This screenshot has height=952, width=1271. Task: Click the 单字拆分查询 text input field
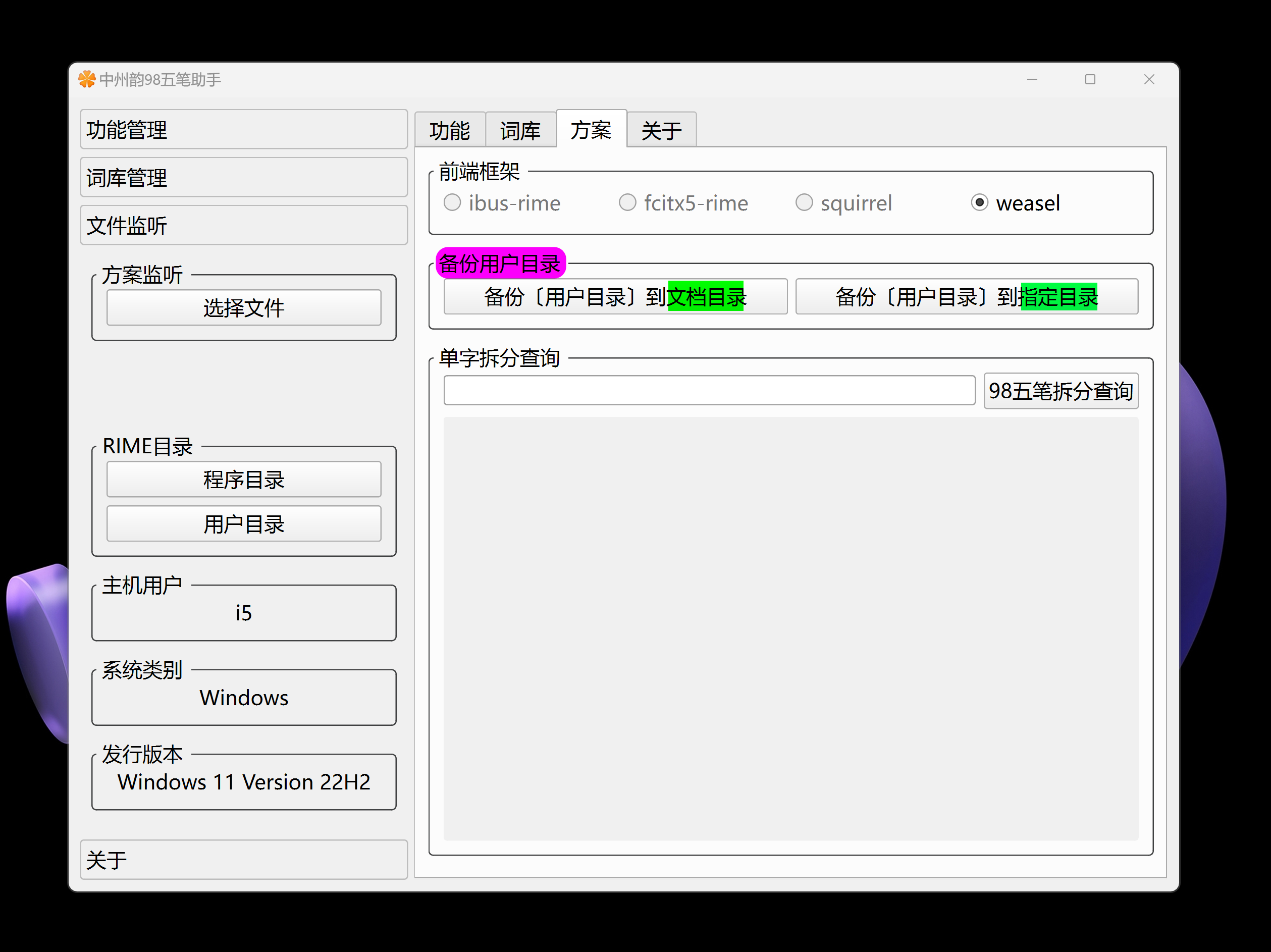tap(709, 391)
